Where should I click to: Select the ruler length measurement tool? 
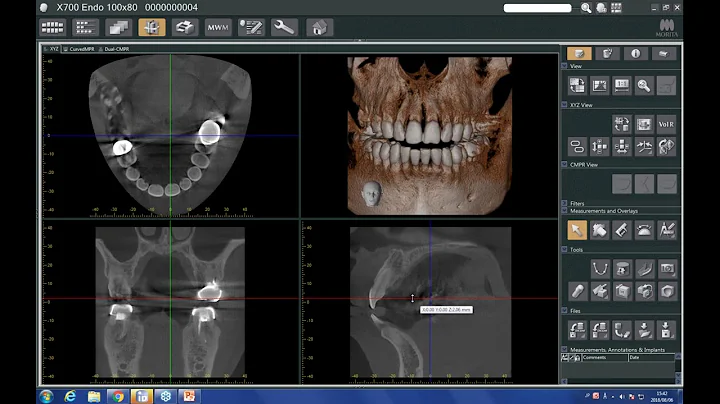(x=622, y=230)
